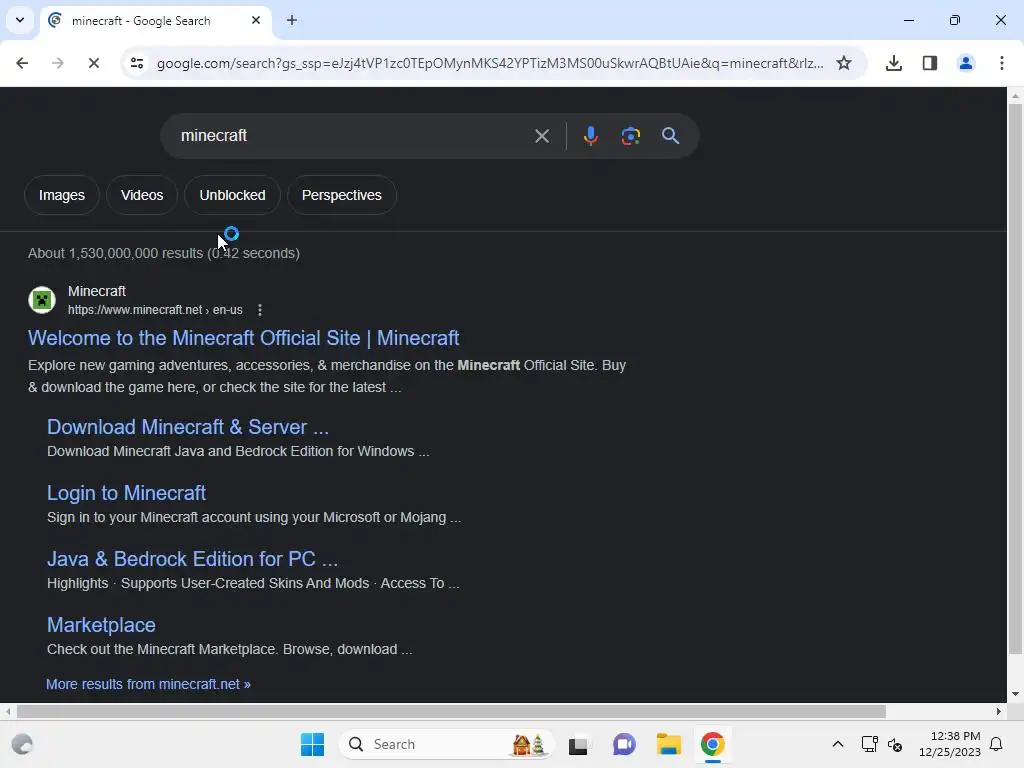Filter results by Images
This screenshot has height=768, width=1024.
pos(62,195)
